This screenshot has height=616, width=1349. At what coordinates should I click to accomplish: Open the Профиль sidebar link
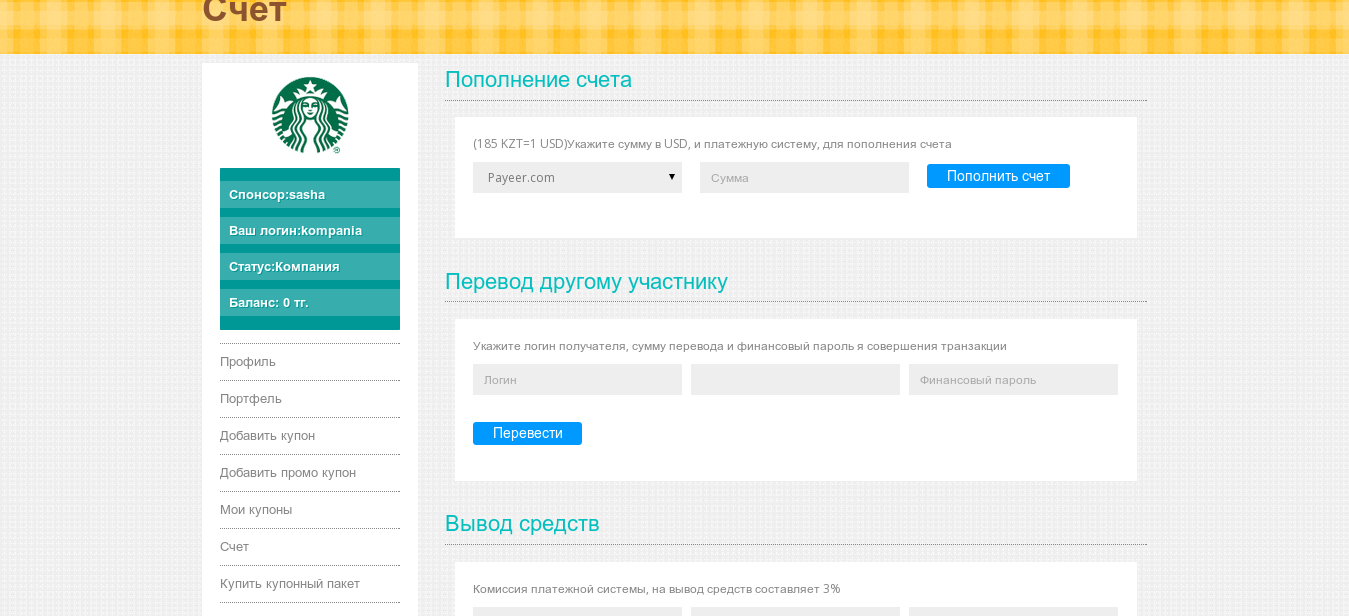point(248,362)
